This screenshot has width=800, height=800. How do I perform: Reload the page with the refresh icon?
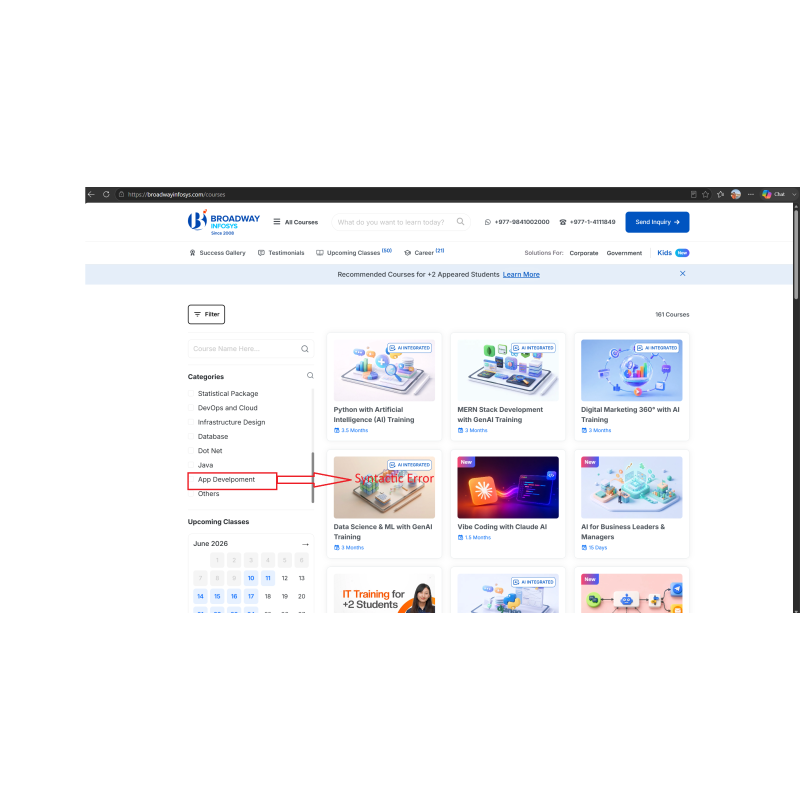click(106, 194)
